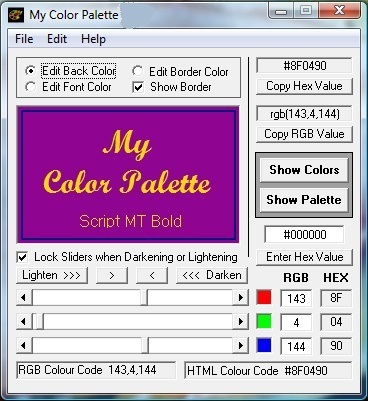Click the purple color preview panel
The height and width of the screenshot is (401, 368).
[128, 174]
